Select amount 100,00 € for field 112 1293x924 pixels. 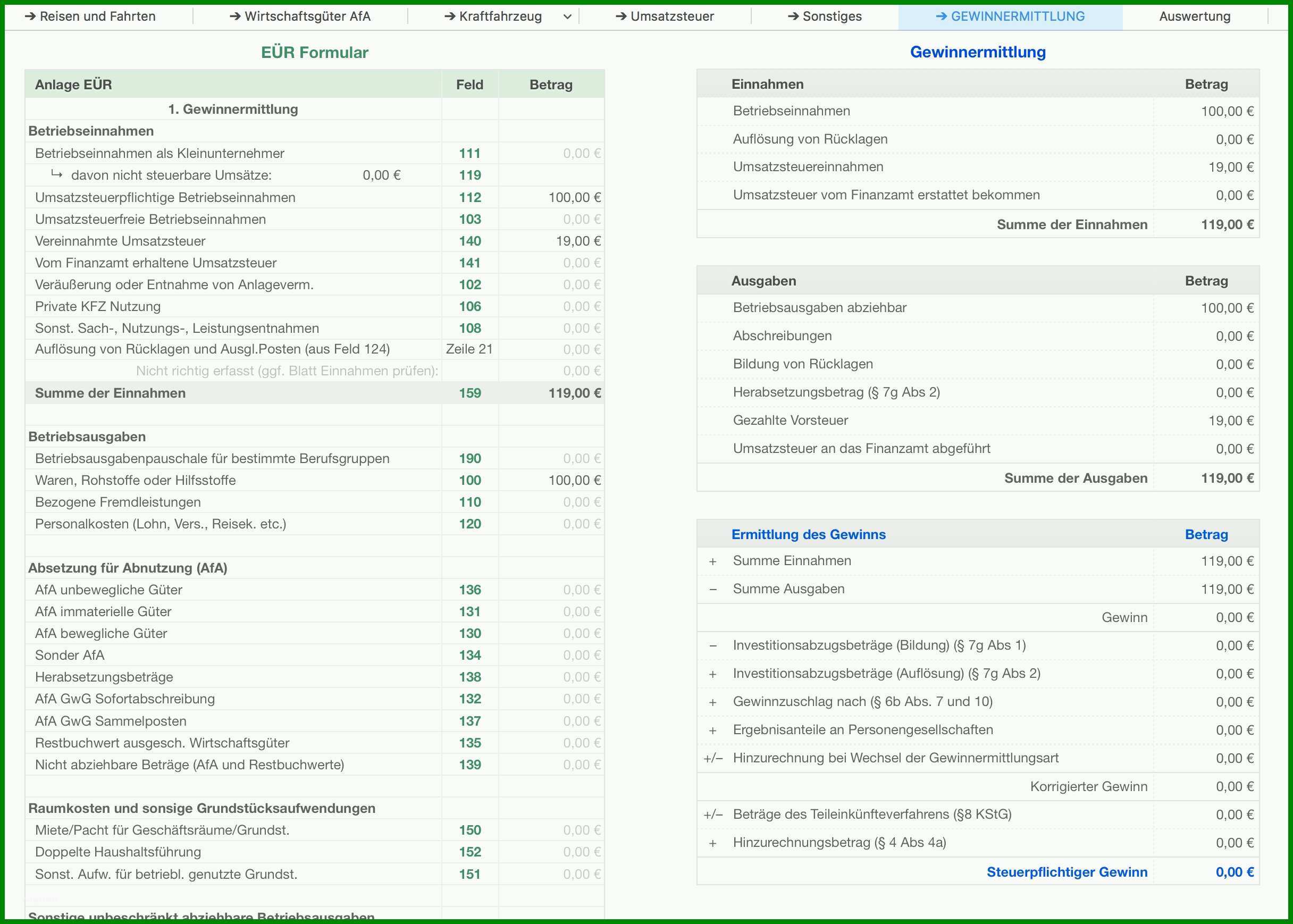[x=575, y=197]
